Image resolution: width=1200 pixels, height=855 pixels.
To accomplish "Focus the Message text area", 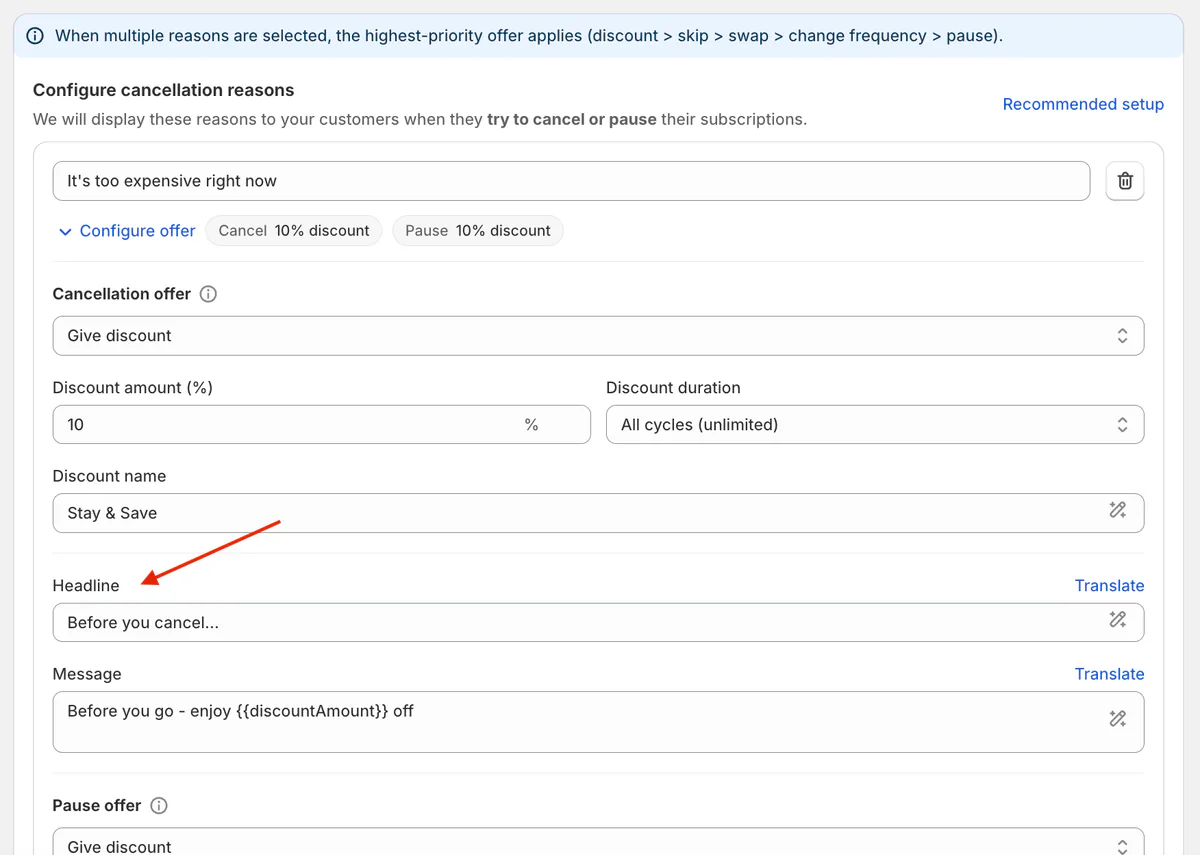I will click(x=598, y=722).
